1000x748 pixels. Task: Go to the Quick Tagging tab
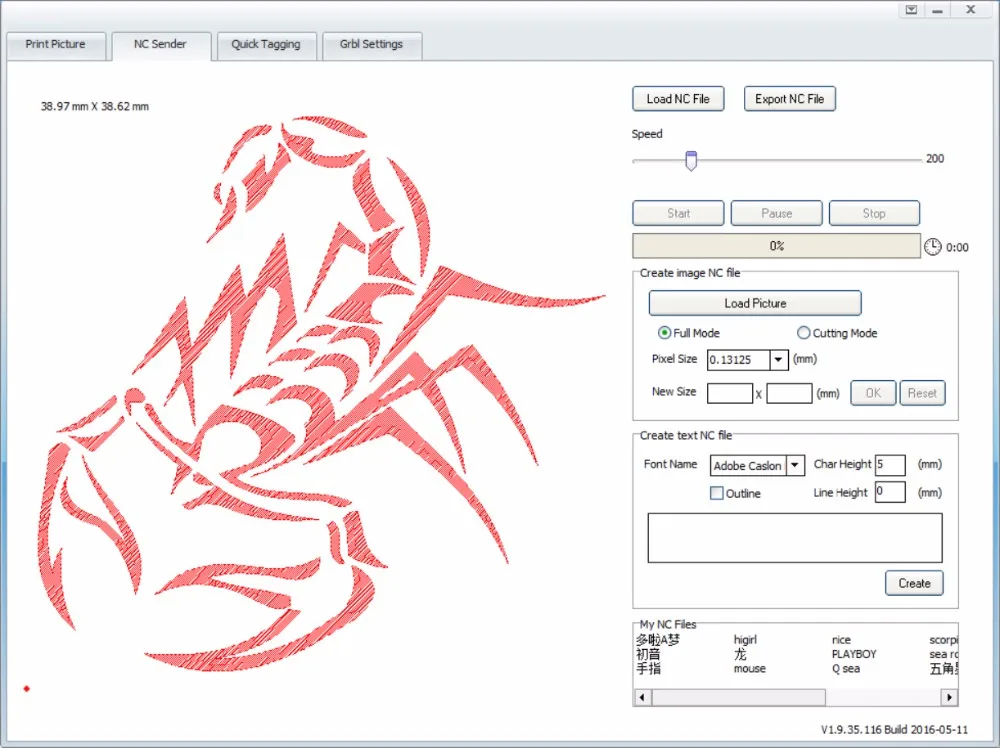click(x=267, y=45)
